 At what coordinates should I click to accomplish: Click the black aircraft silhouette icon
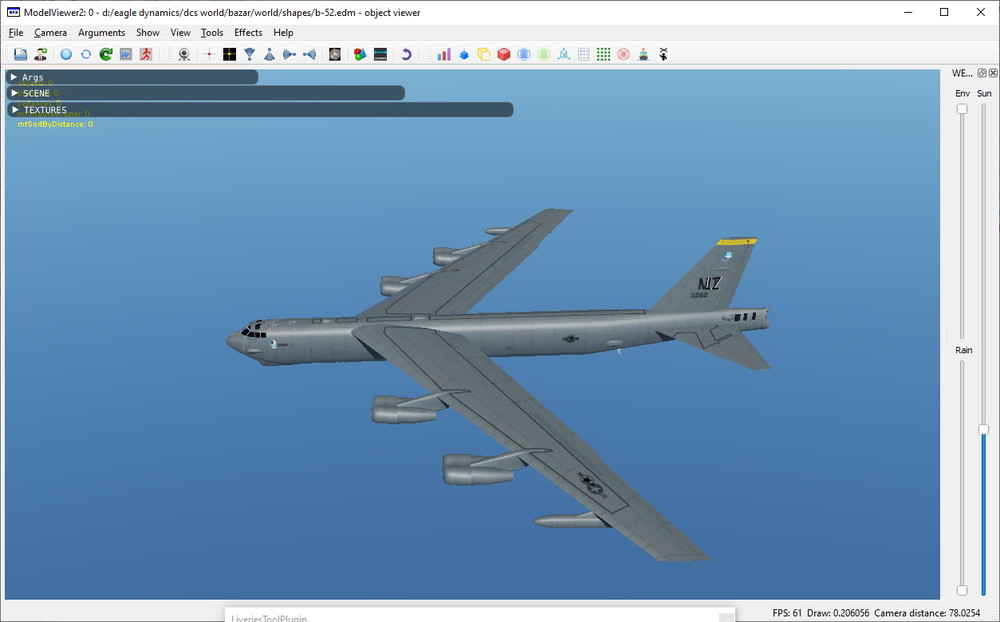pyautogui.click(x=663, y=54)
